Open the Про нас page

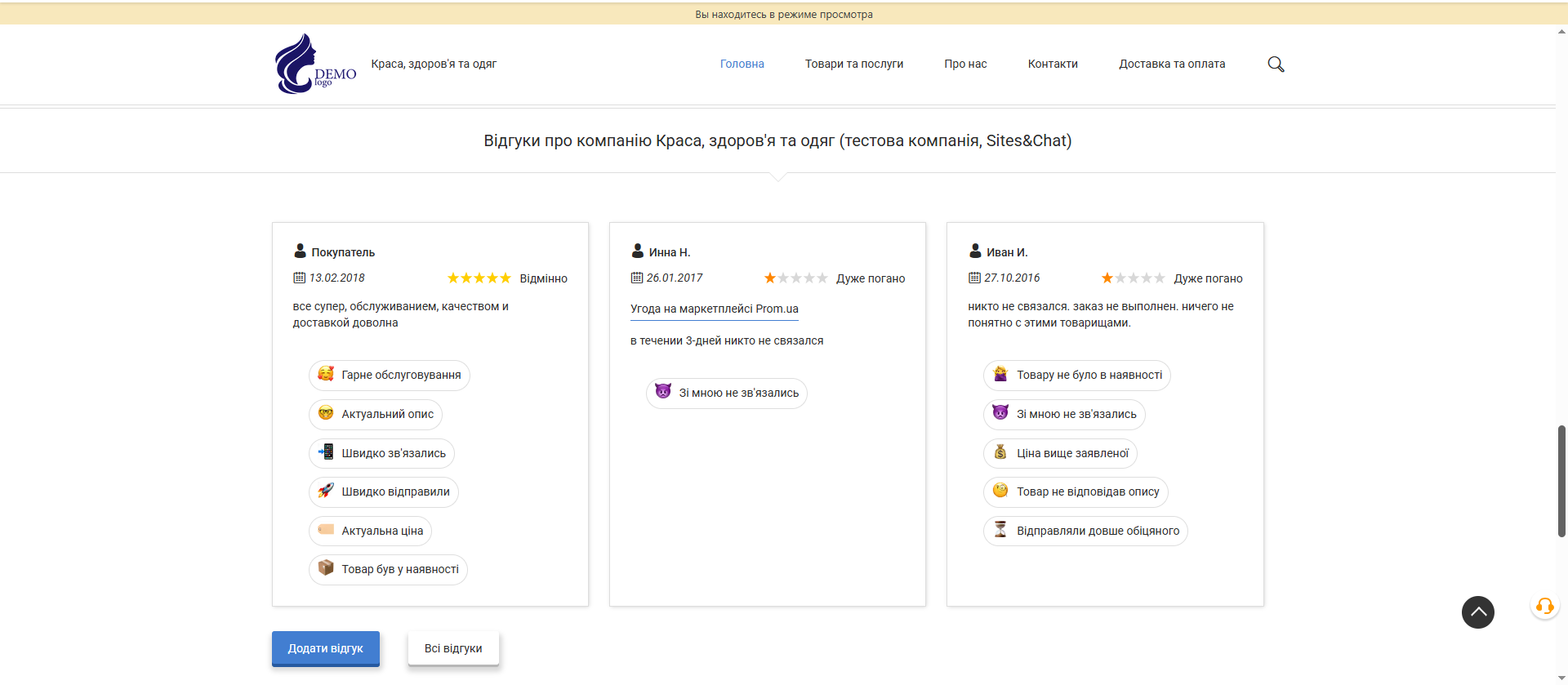[x=965, y=64]
